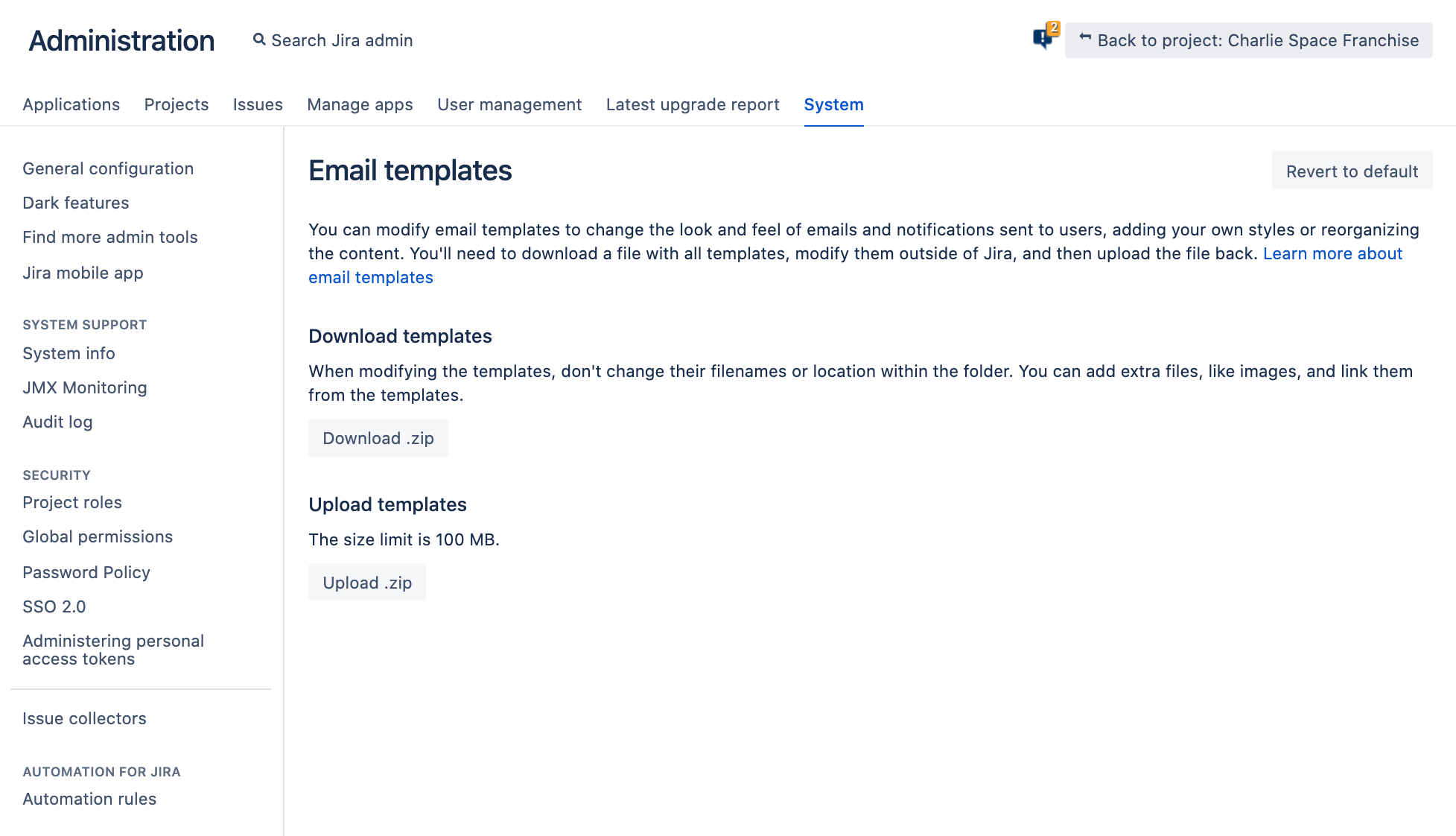This screenshot has width=1456, height=836.
Task: Select Dark features in sidebar
Action: click(76, 203)
